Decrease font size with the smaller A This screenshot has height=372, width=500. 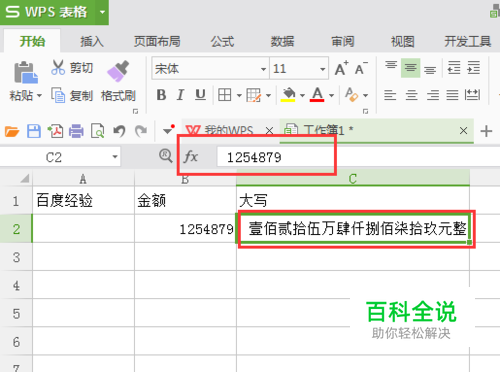(361, 69)
